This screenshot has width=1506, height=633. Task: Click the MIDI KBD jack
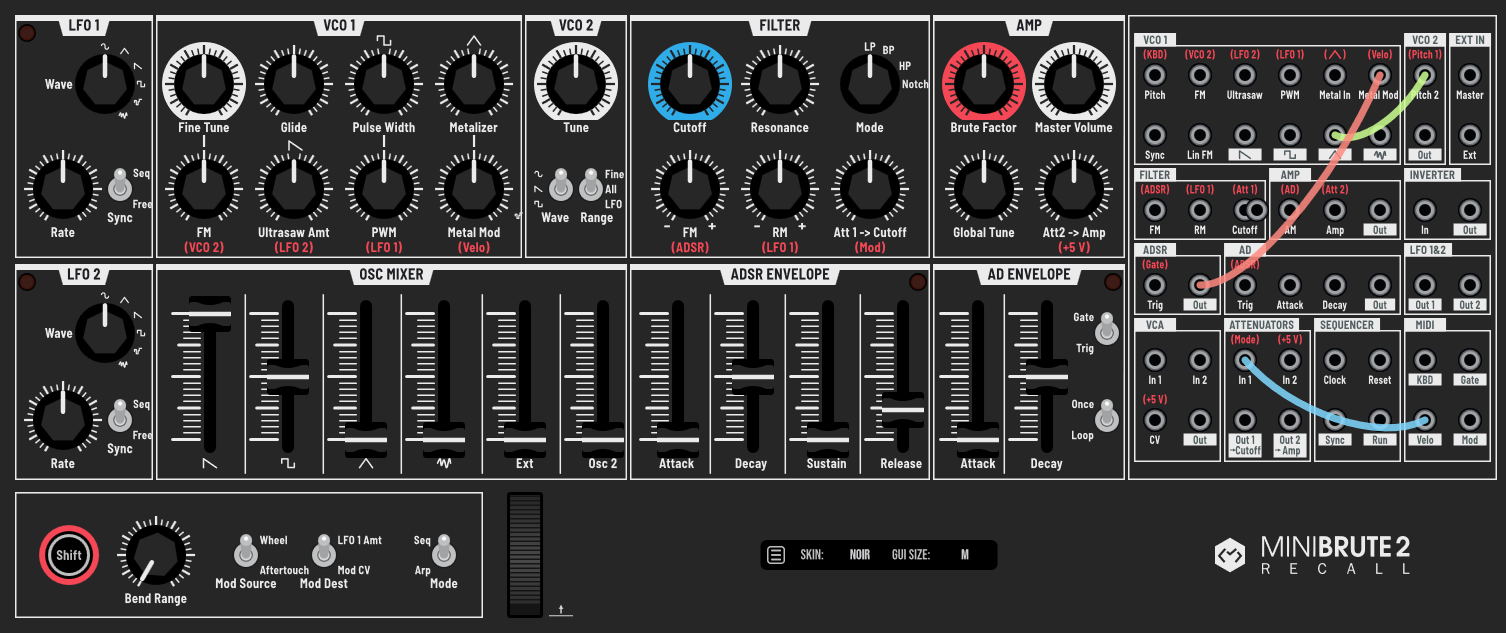(x=1424, y=360)
